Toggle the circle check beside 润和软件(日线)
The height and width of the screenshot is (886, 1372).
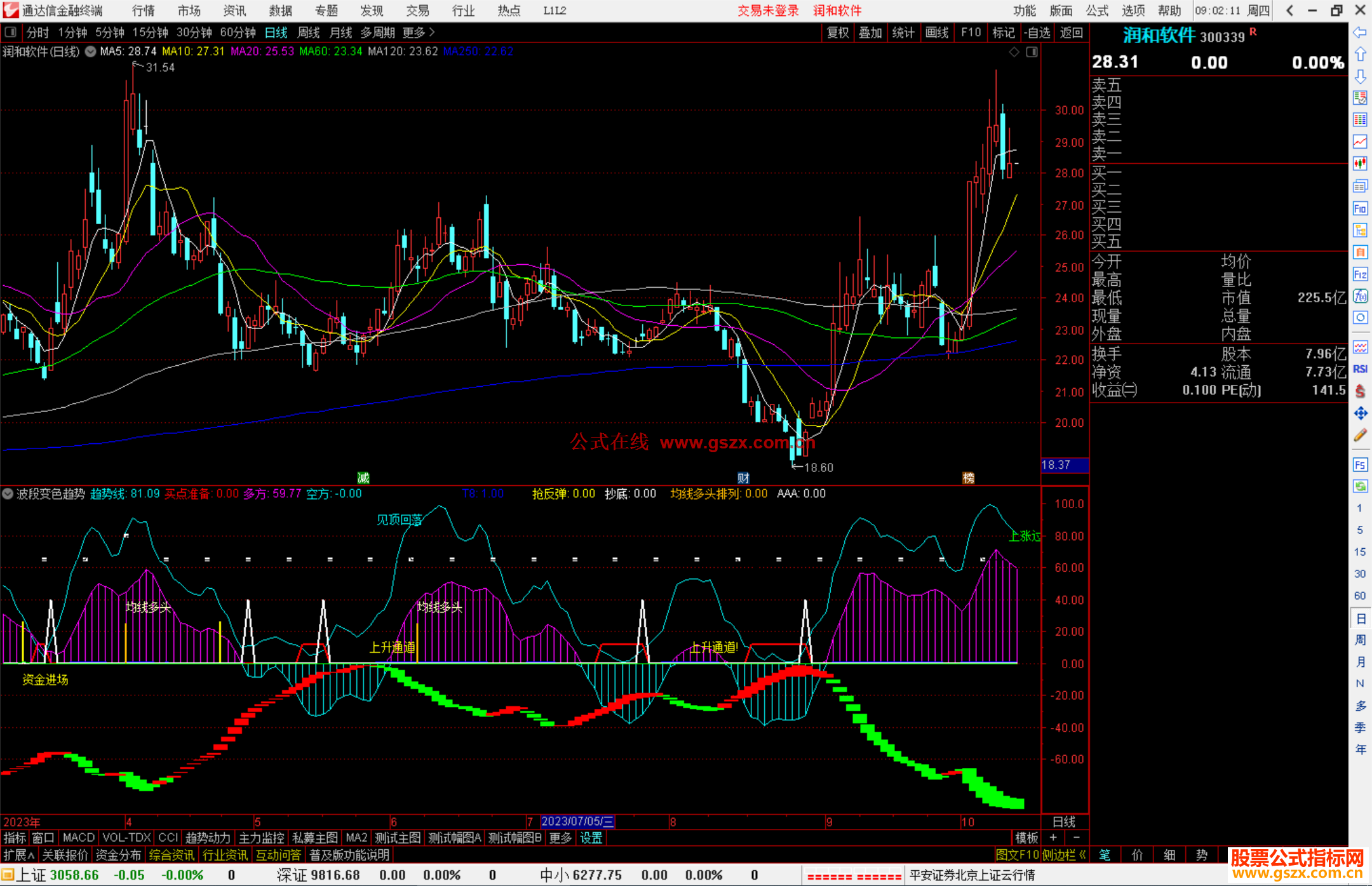tap(91, 51)
